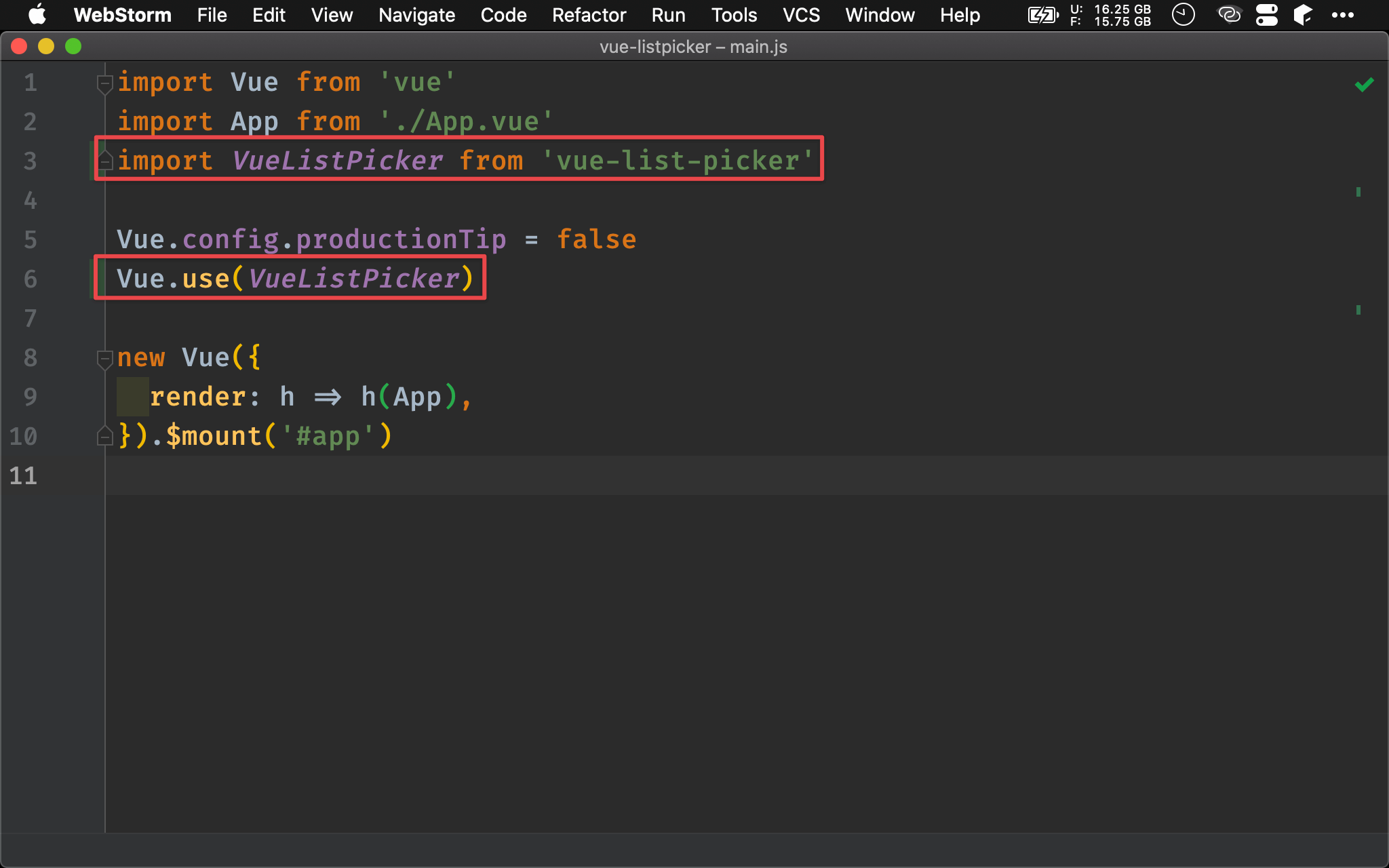Screen dimensions: 1389x868
Task: Click the green inspection checkmark icon
Action: pyautogui.click(x=1364, y=85)
